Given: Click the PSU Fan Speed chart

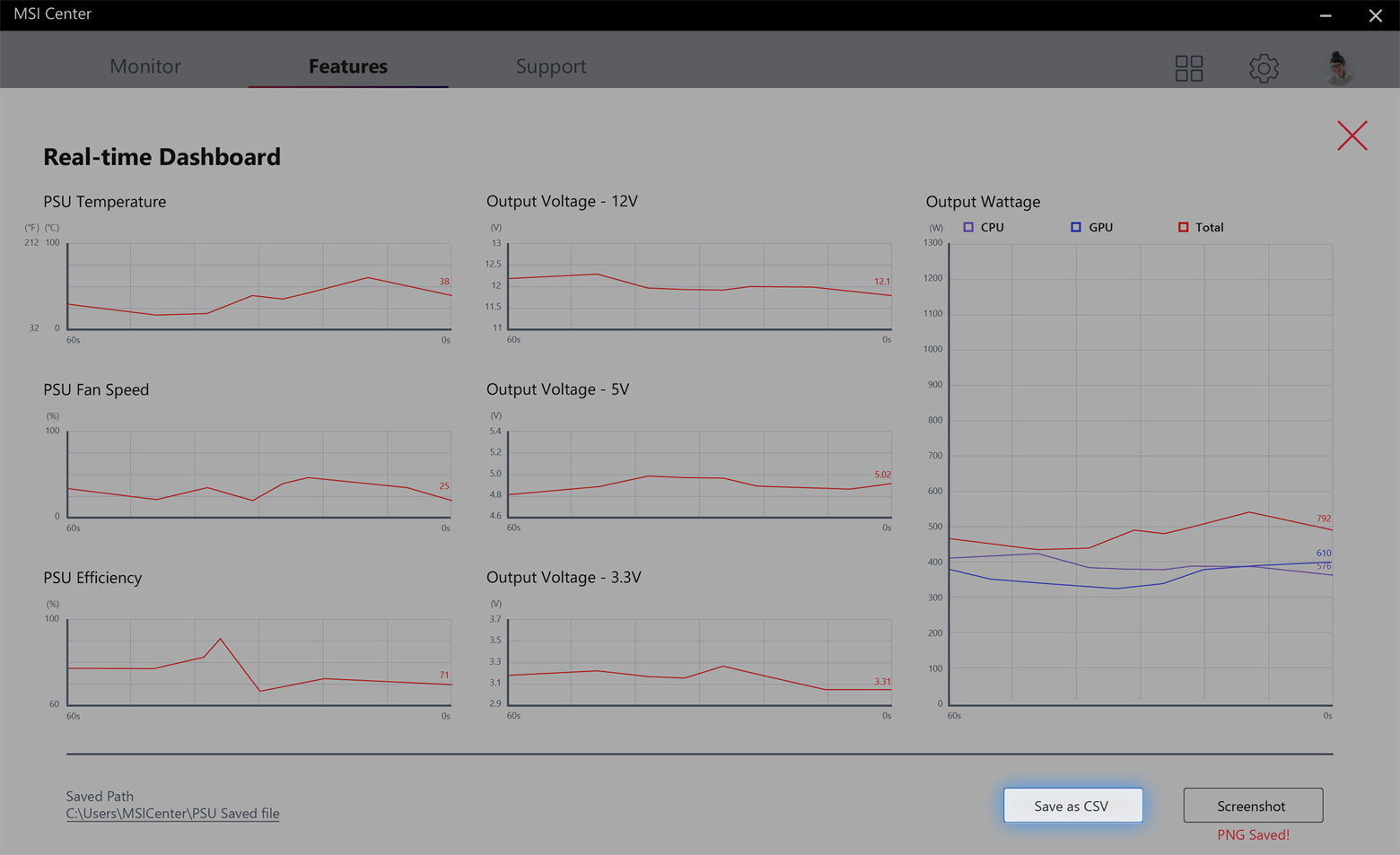Looking at the screenshot, I should tap(258, 474).
